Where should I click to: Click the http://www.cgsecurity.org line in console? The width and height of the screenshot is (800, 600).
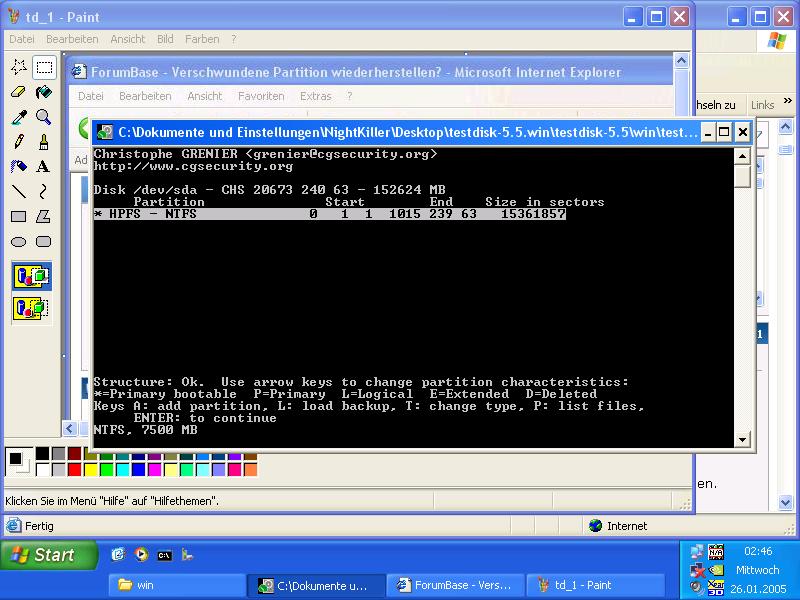pos(193,166)
